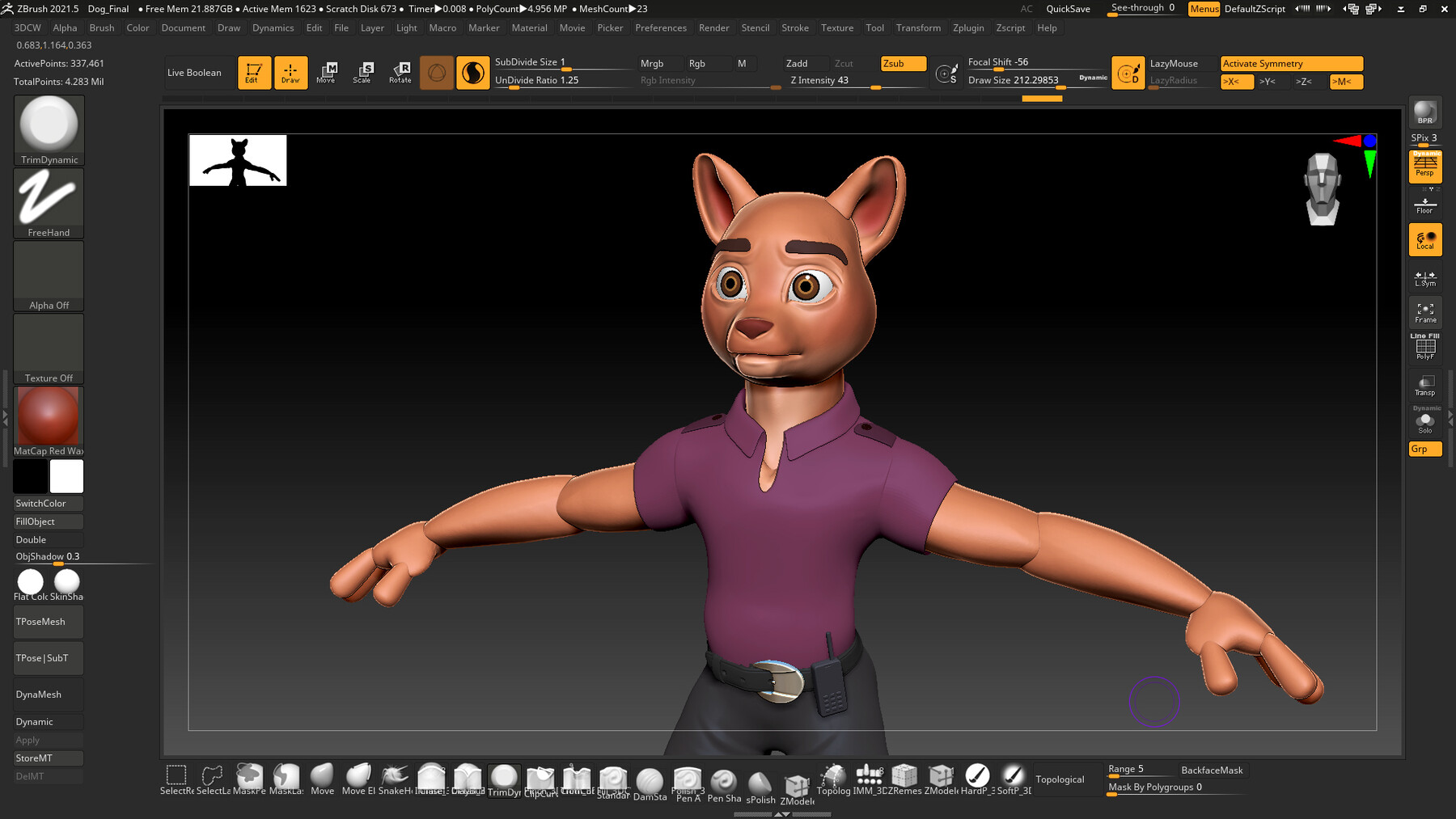Open the MatCap Red Wax material picker
Screen dimensions: 1456x819
point(49,421)
